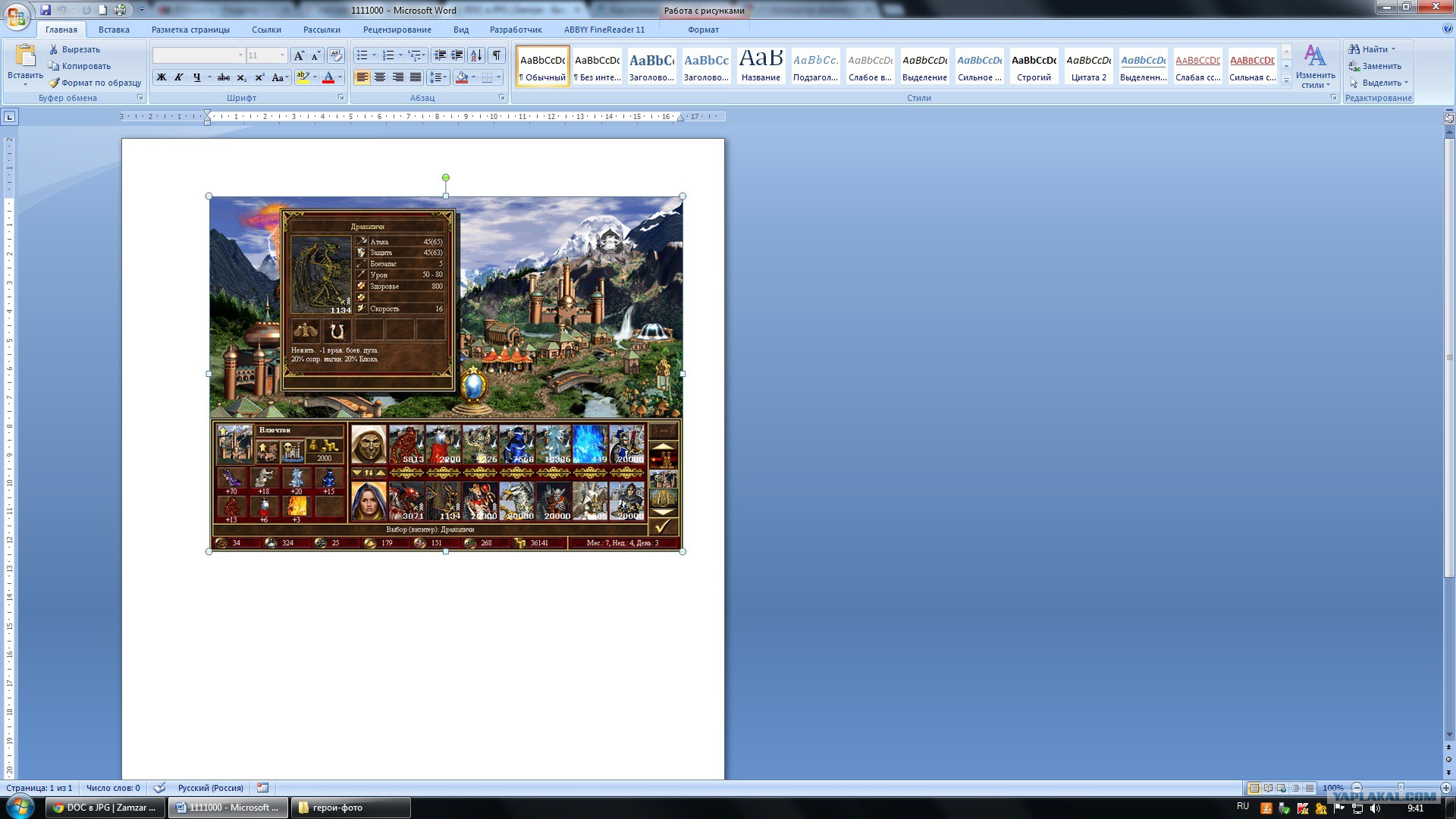Click the zoom slider handle
This screenshot has height=819, width=1456.
[1401, 788]
